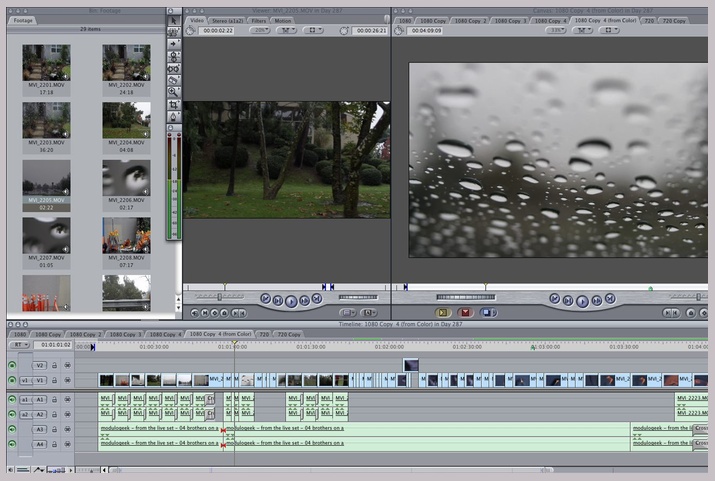The image size is (715, 481).
Task: Click the Overwrite edit red button in Canvas
Action: pos(465,313)
